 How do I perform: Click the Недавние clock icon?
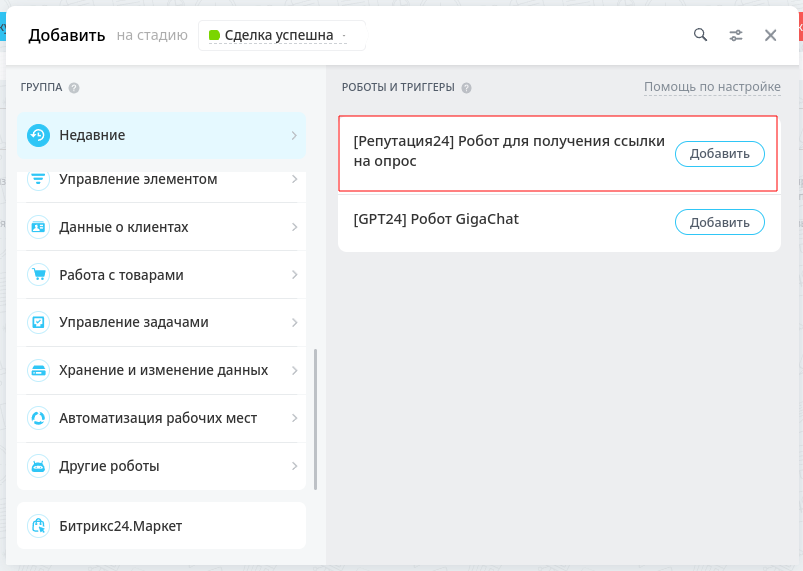[38, 135]
